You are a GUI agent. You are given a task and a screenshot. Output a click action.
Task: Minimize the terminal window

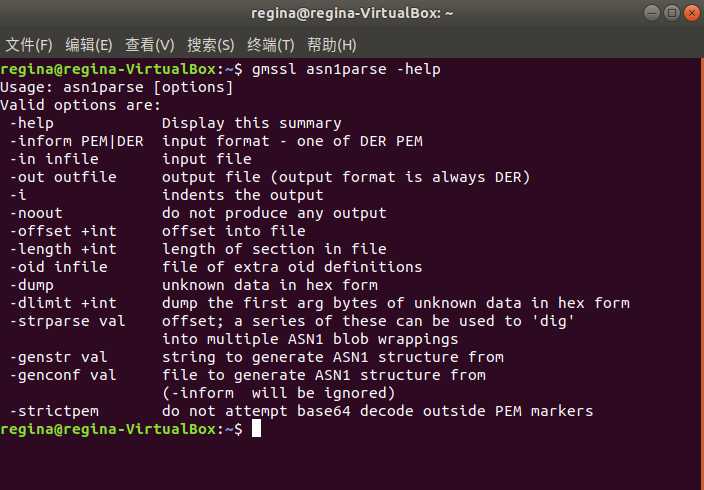[x=652, y=13]
